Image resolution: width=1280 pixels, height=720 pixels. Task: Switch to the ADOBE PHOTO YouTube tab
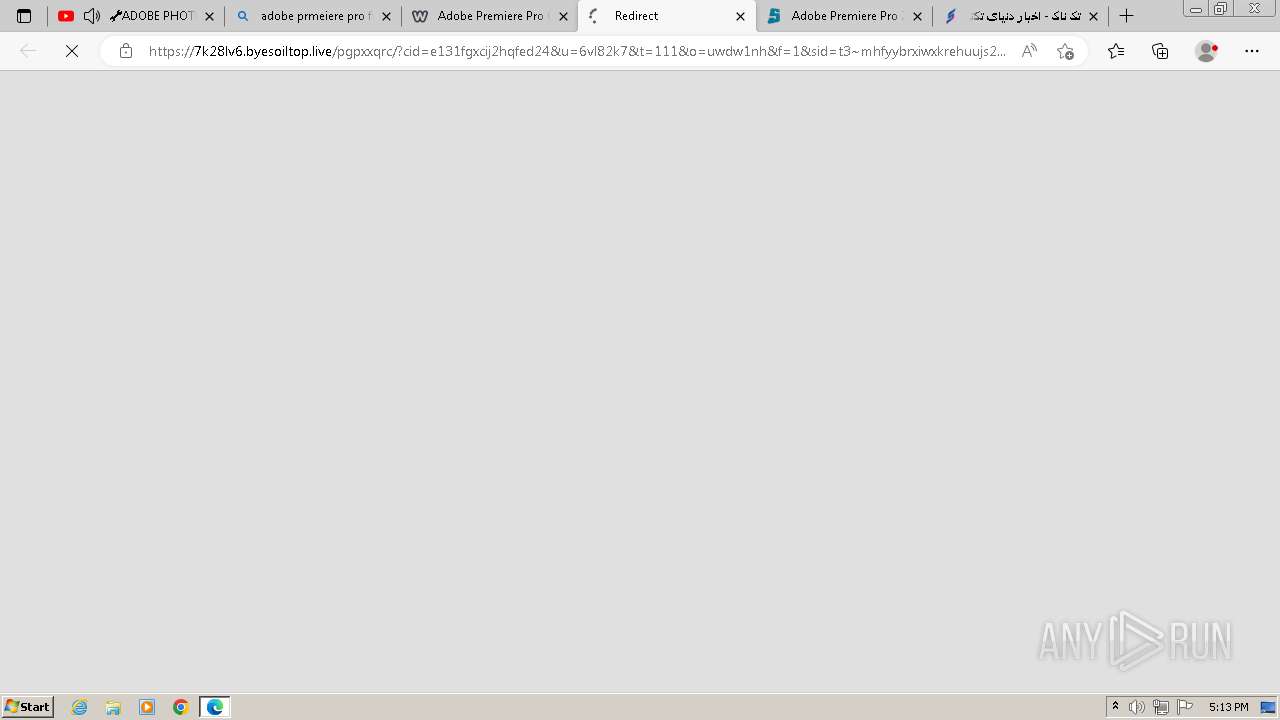(136, 16)
